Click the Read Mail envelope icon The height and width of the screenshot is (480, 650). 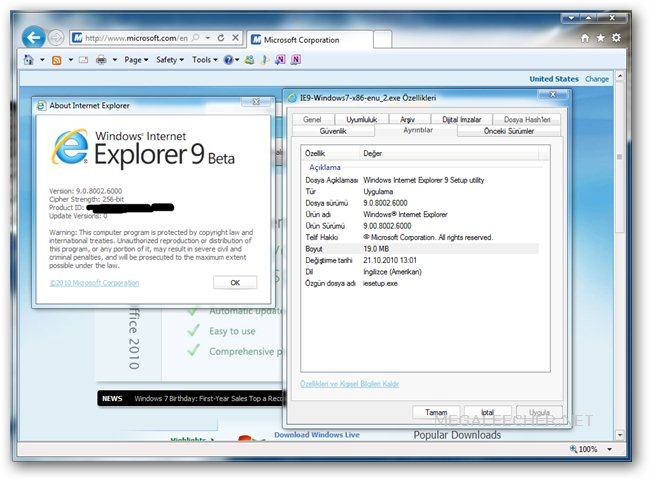[x=83, y=60]
